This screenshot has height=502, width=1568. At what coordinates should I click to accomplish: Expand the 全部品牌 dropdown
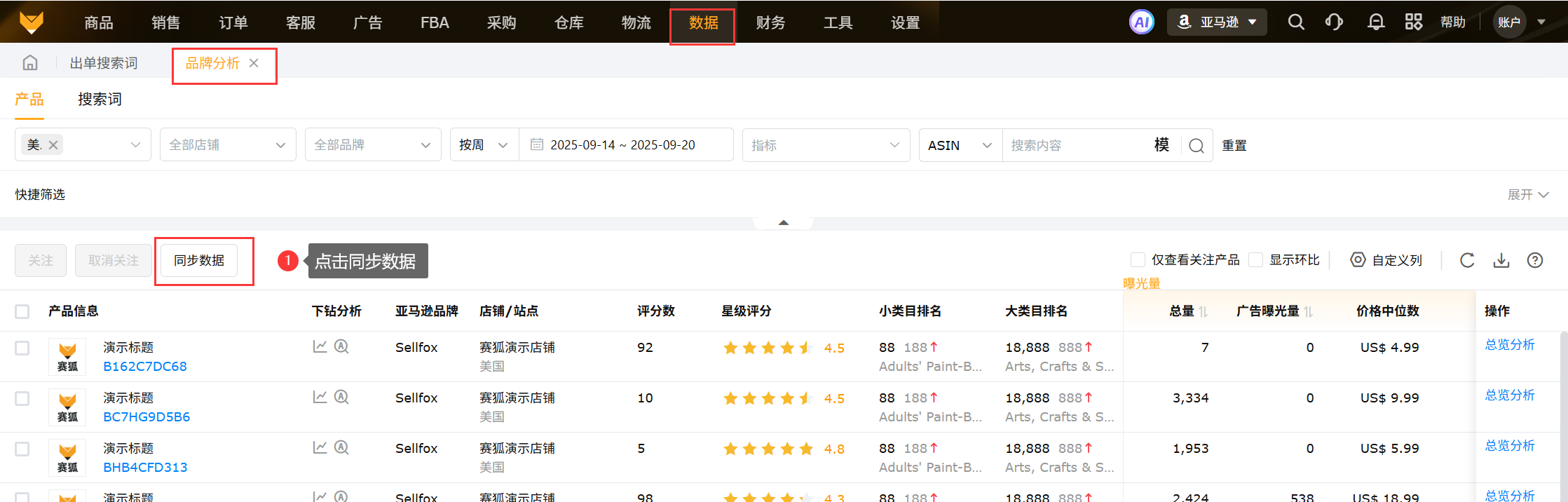point(372,145)
